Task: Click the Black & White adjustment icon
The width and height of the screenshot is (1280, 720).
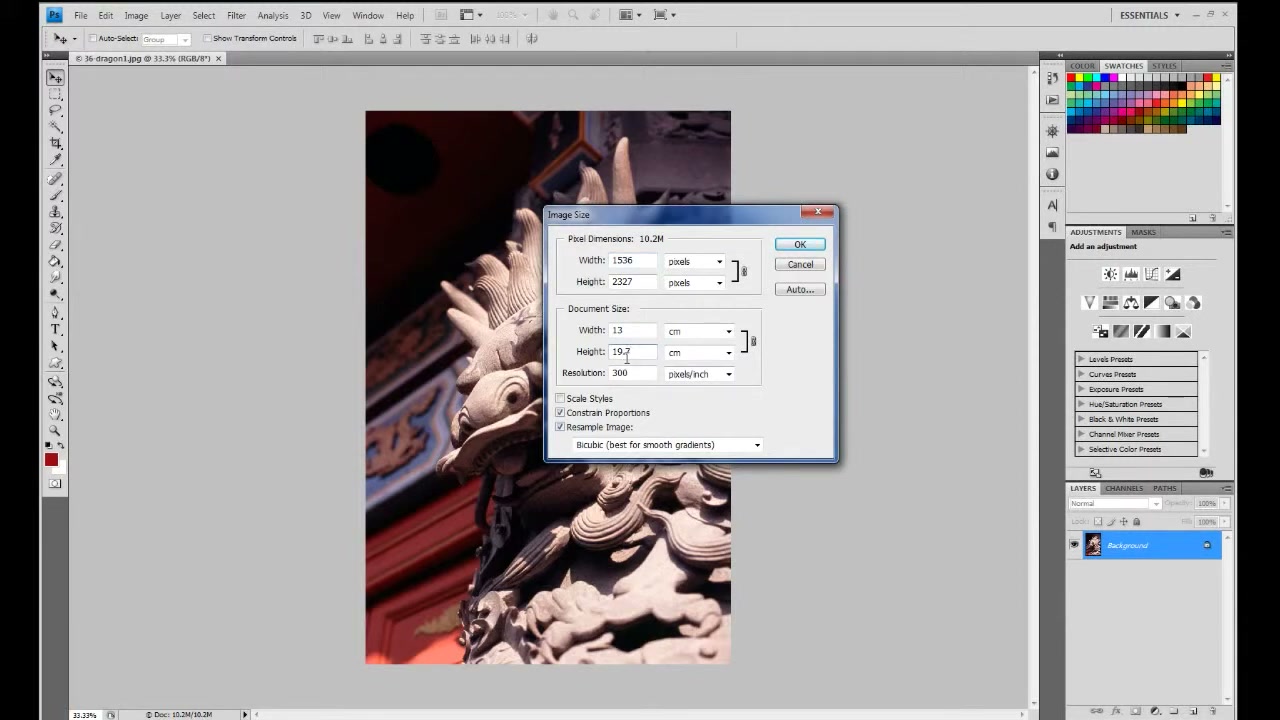Action: click(x=1152, y=302)
